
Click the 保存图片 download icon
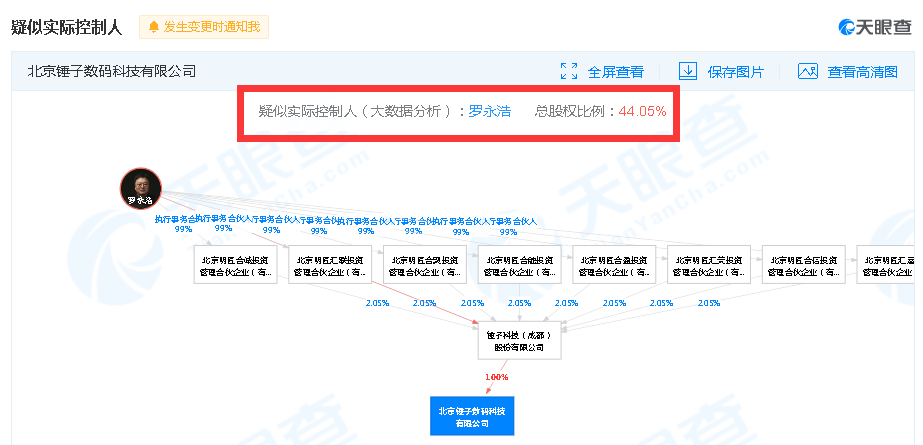(x=687, y=71)
